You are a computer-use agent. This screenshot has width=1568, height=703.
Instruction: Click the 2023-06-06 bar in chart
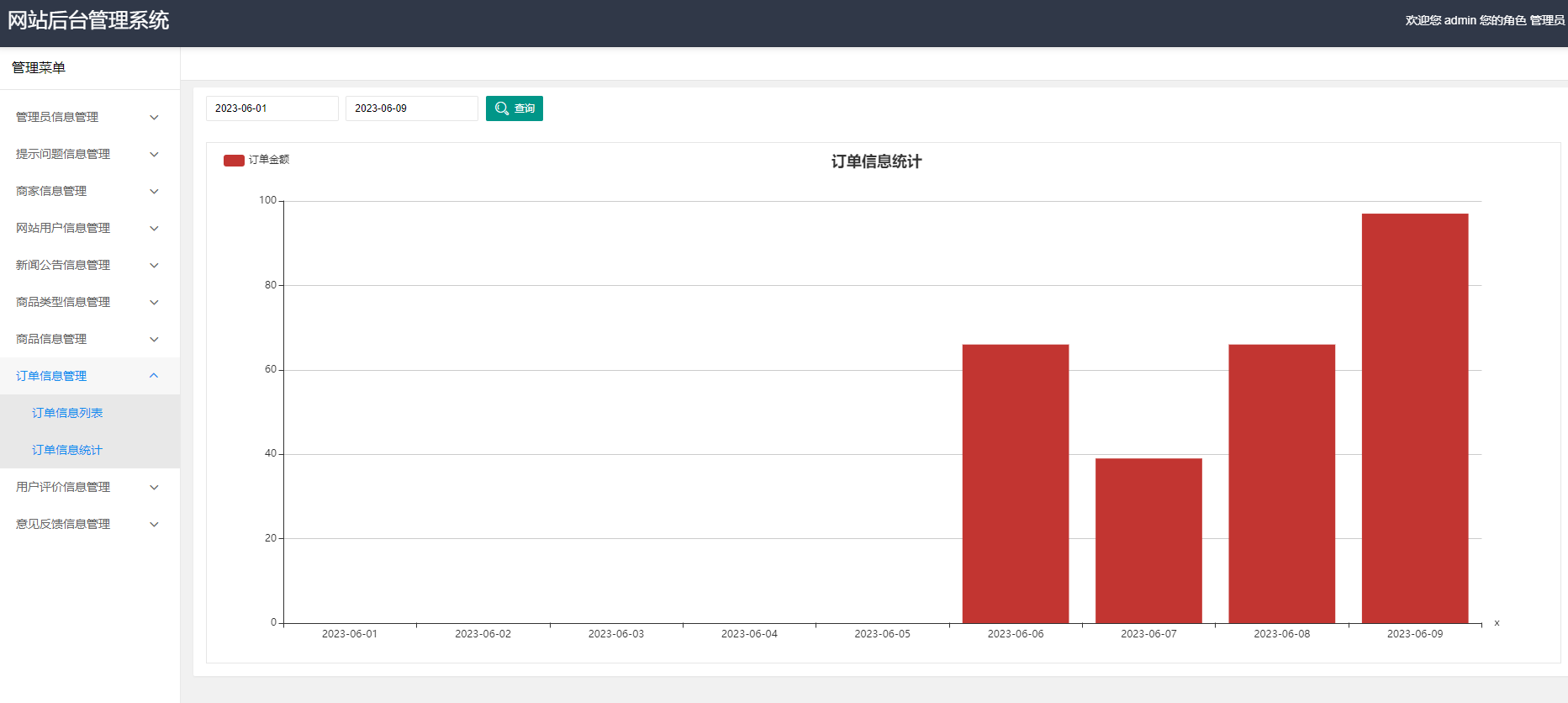click(1016, 484)
